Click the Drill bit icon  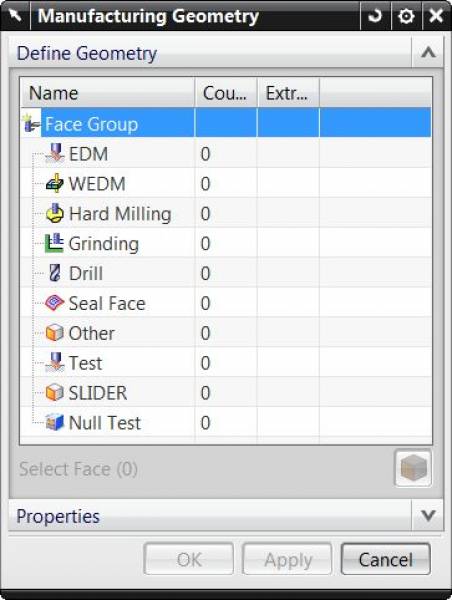[55, 273]
